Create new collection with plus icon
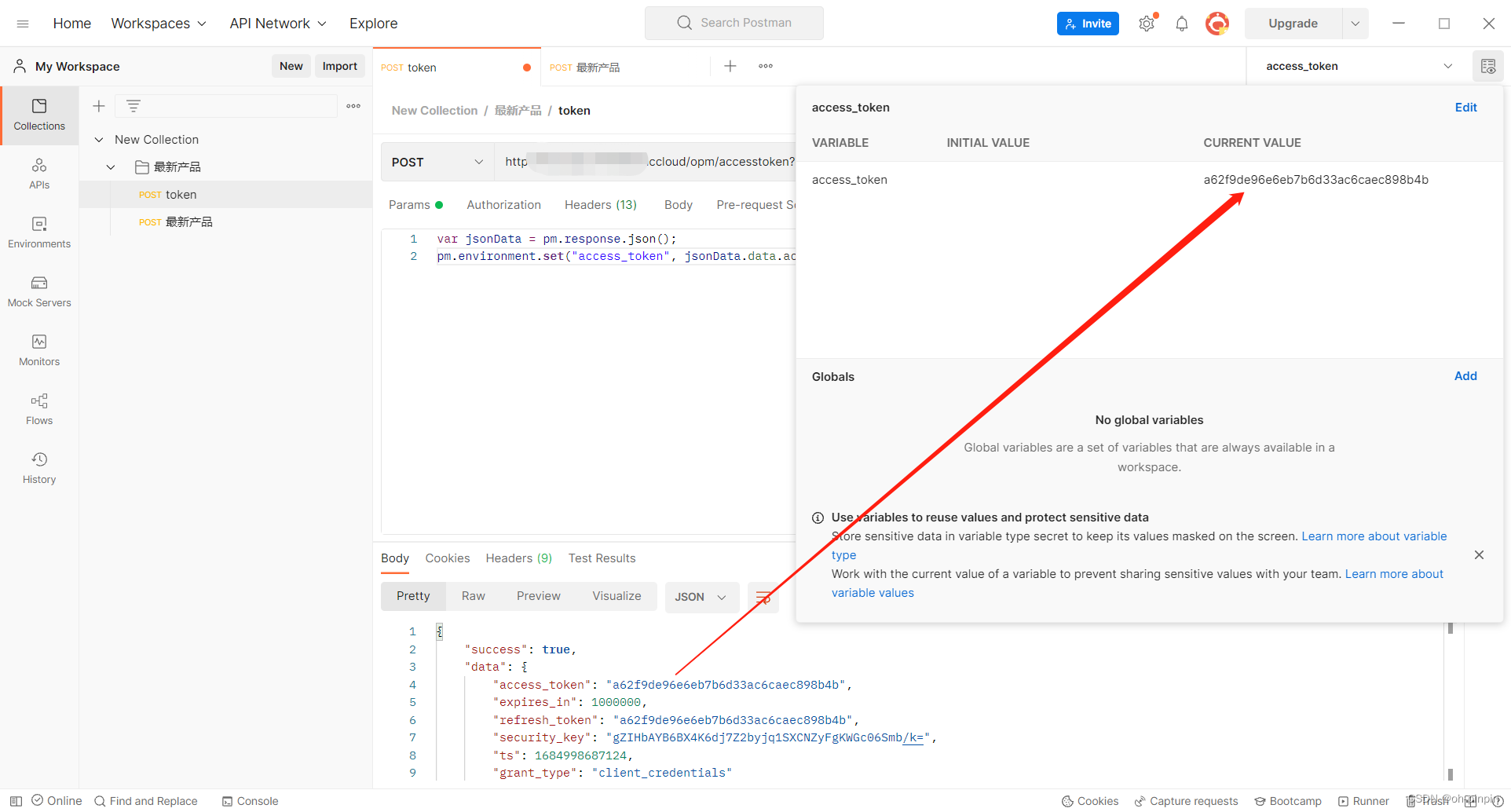This screenshot has height=812, width=1511. pyautogui.click(x=99, y=106)
